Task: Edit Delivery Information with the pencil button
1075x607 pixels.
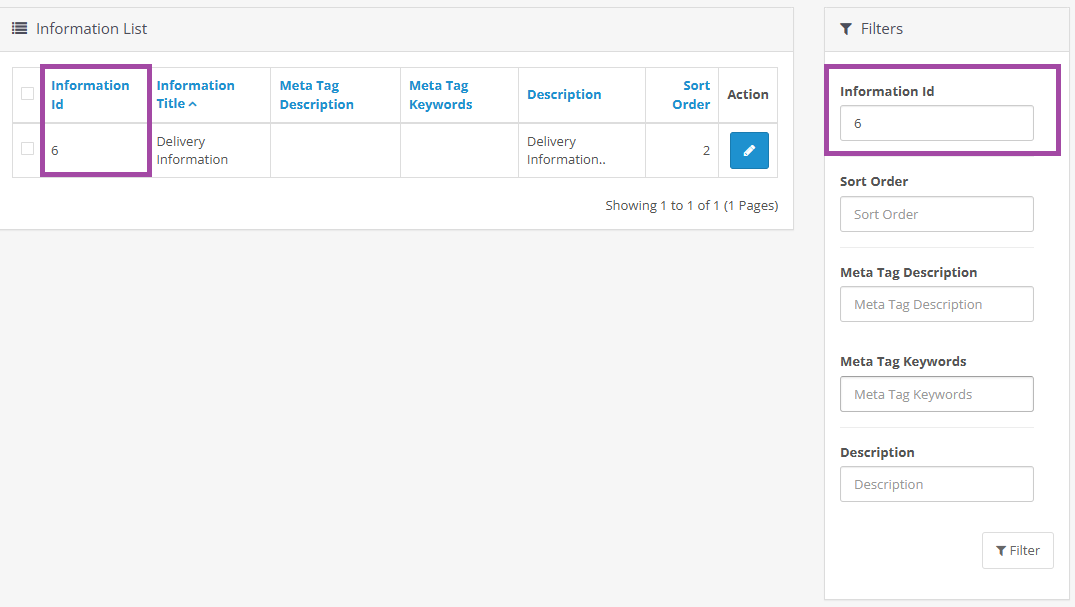Action: [x=749, y=150]
